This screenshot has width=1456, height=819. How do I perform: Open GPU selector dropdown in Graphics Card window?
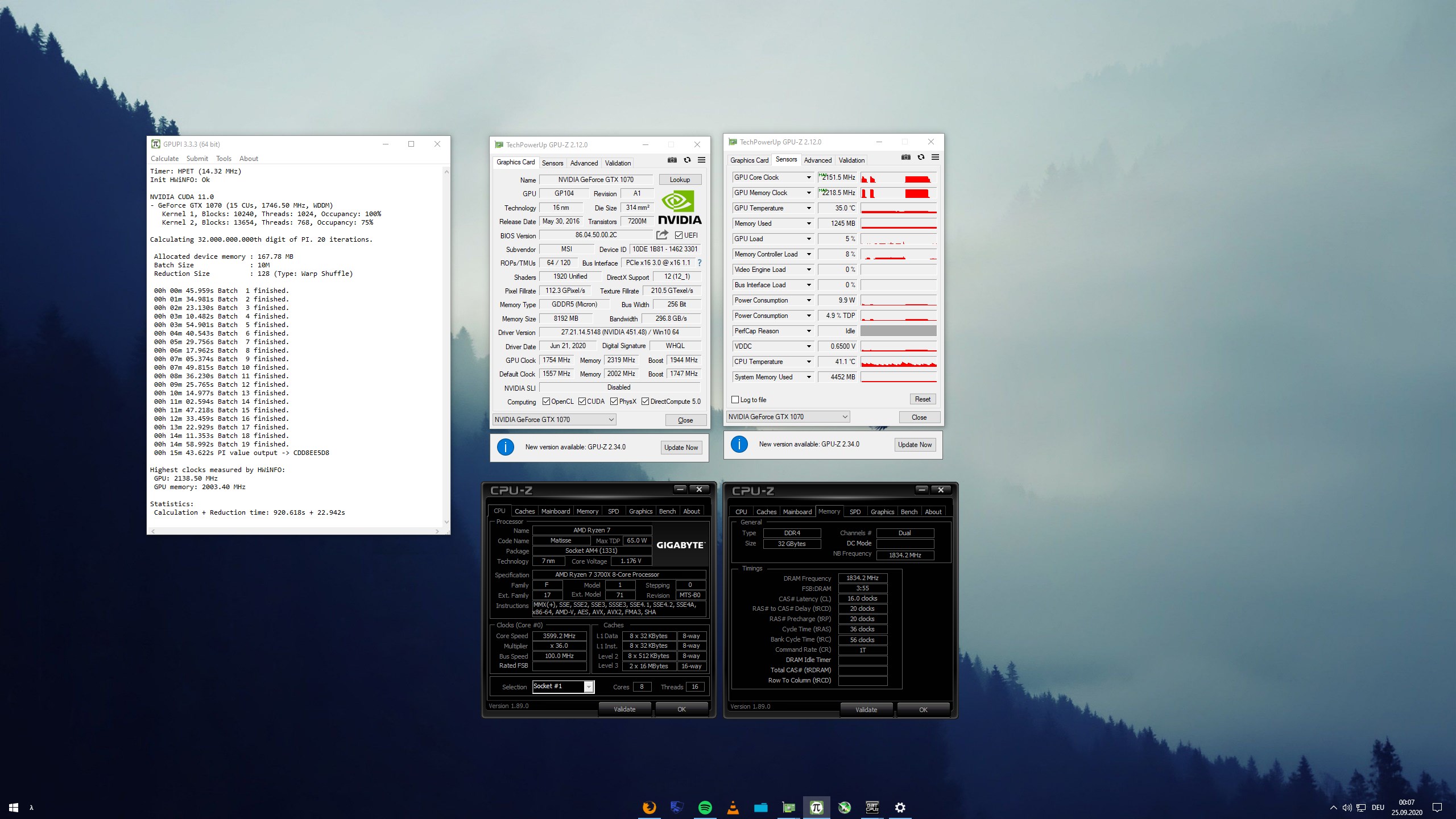pyautogui.click(x=555, y=420)
